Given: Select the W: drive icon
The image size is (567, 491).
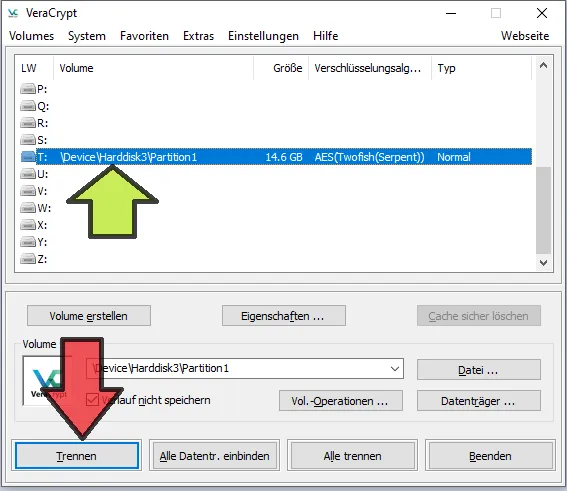Looking at the screenshot, I should 27,208.
